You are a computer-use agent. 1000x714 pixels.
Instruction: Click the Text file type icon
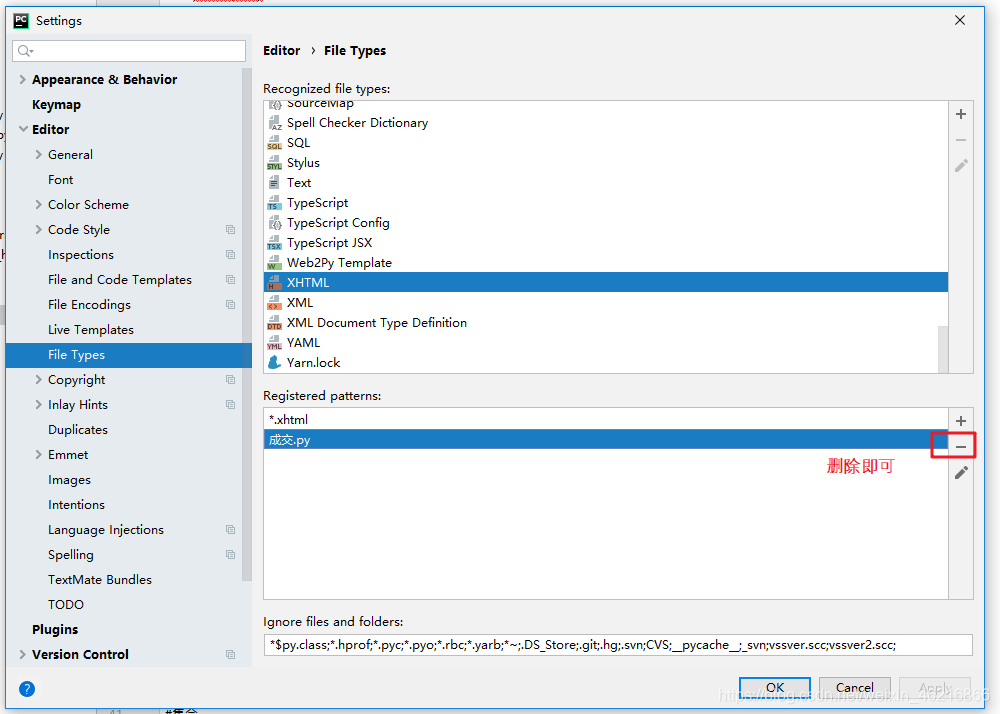274,183
